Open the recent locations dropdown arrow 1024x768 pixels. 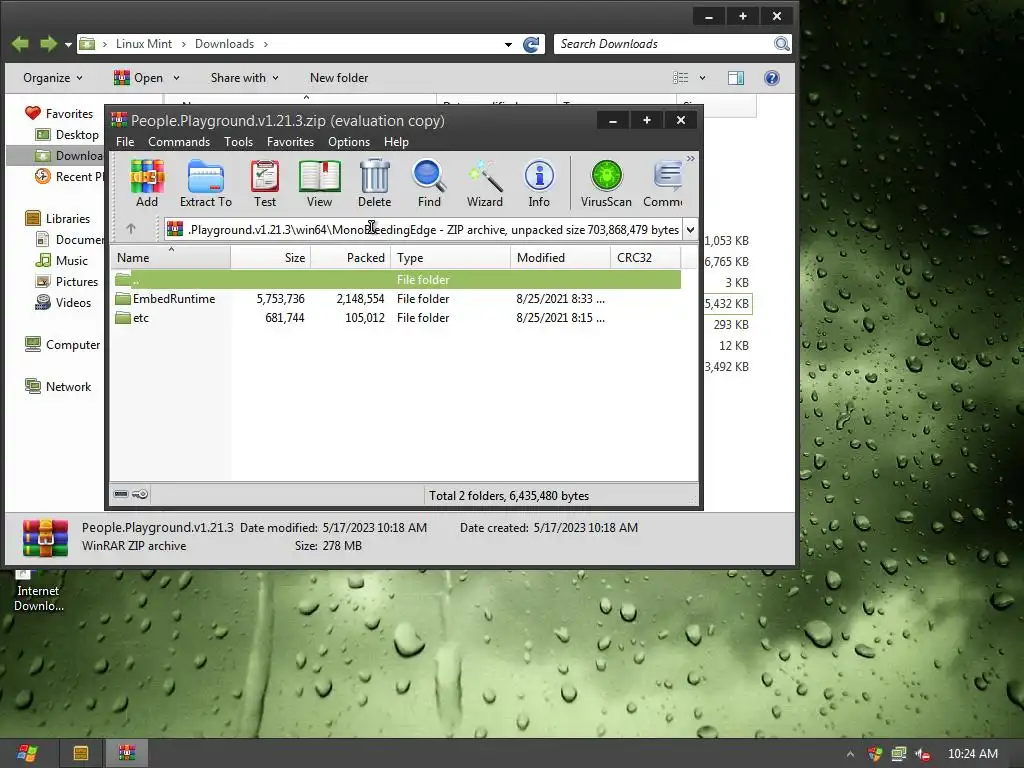click(68, 44)
